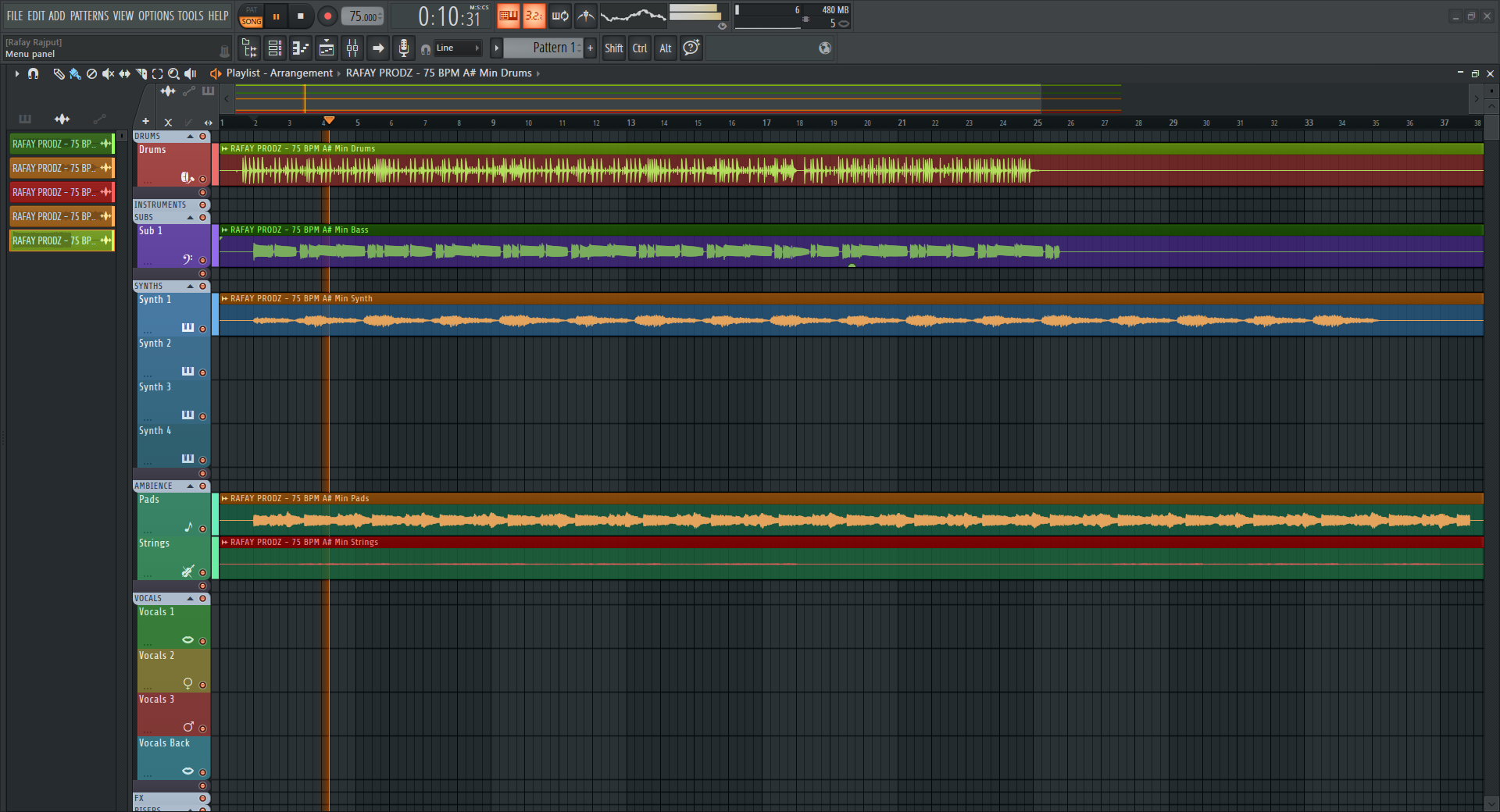Mute the Sub 1 track

[203, 260]
